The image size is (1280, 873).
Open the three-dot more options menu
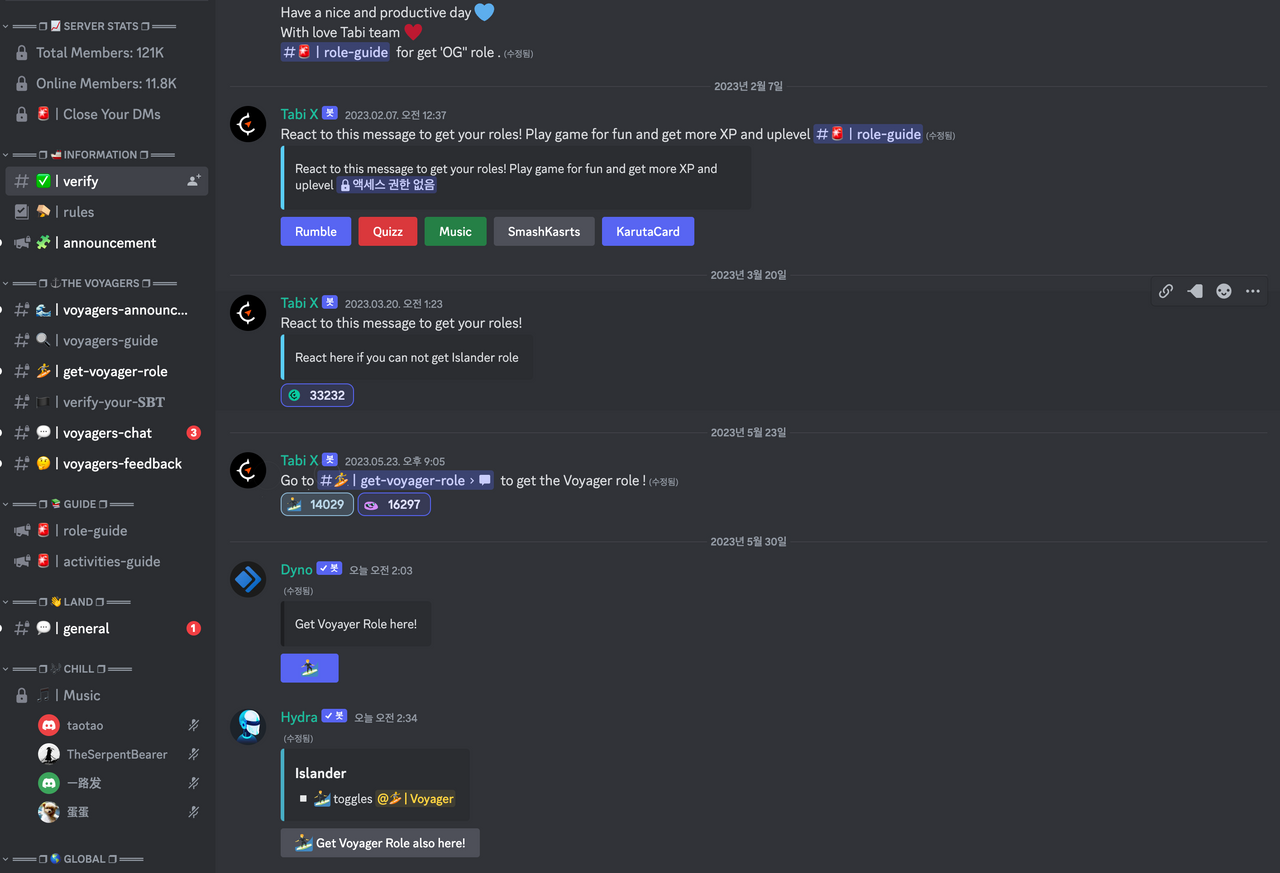pos(1253,291)
